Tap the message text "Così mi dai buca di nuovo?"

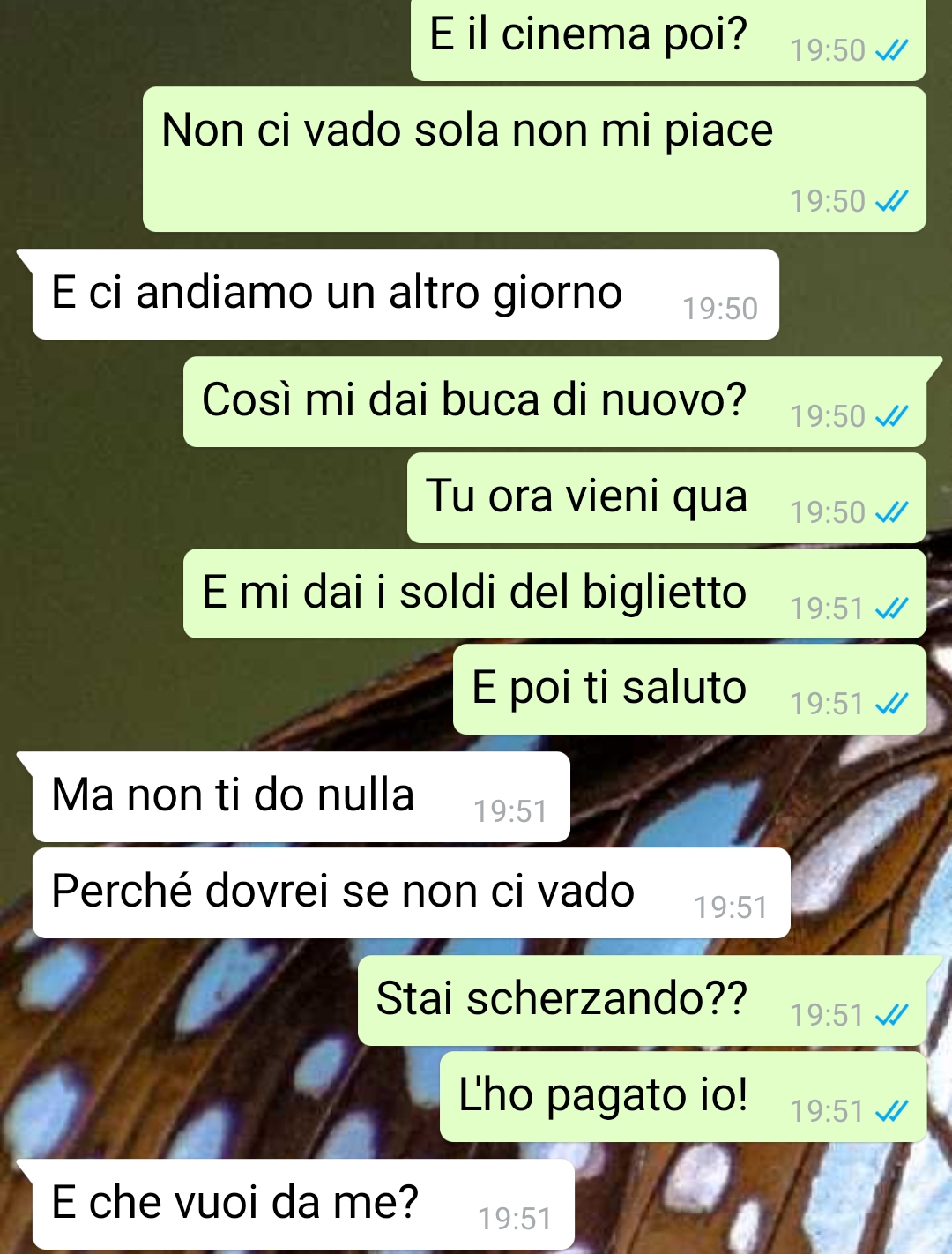pos(474,399)
